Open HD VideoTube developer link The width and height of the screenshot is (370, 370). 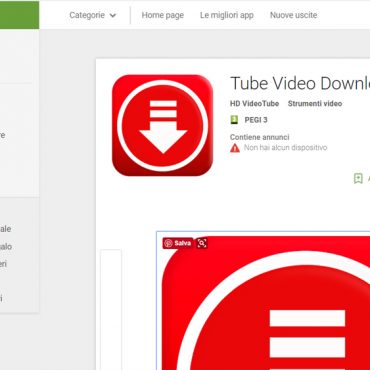[254, 103]
